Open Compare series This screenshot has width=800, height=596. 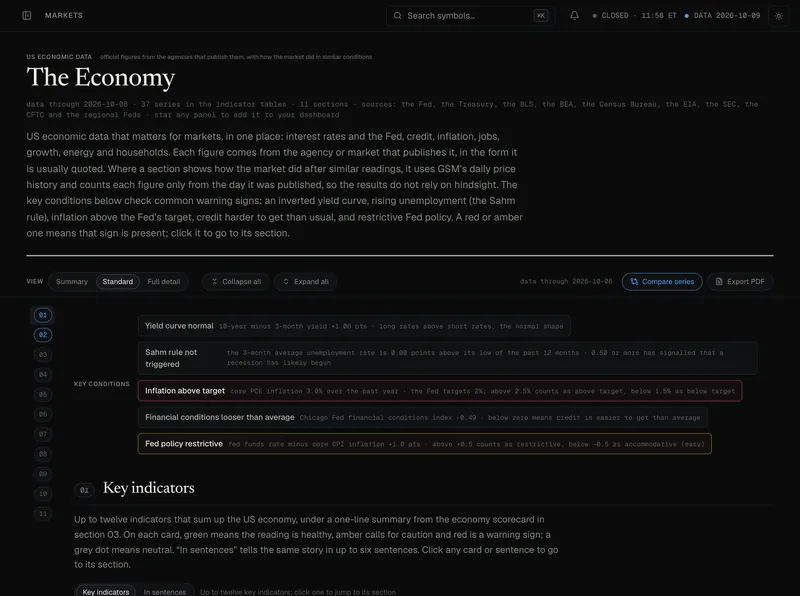pos(662,282)
